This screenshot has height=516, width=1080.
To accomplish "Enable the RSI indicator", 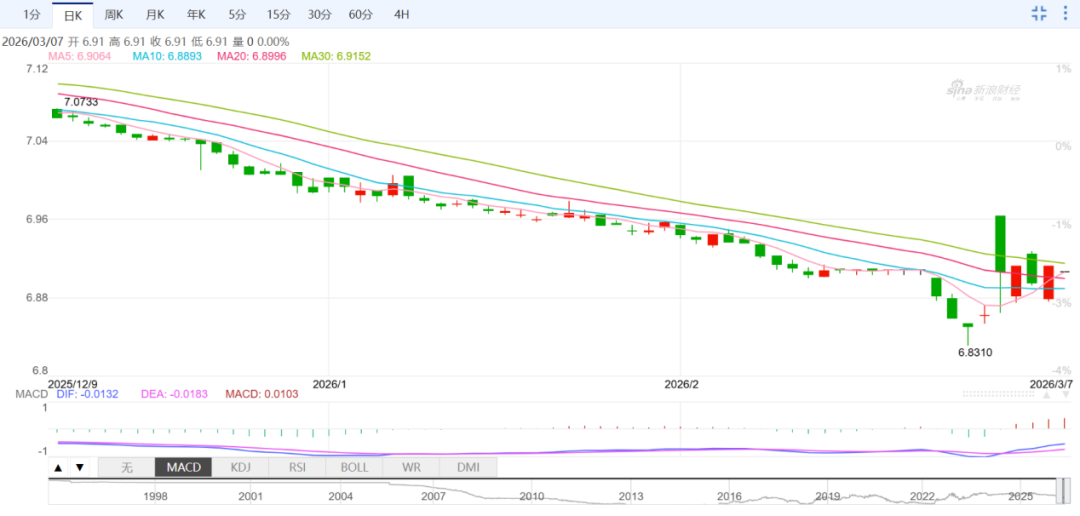I will [297, 467].
